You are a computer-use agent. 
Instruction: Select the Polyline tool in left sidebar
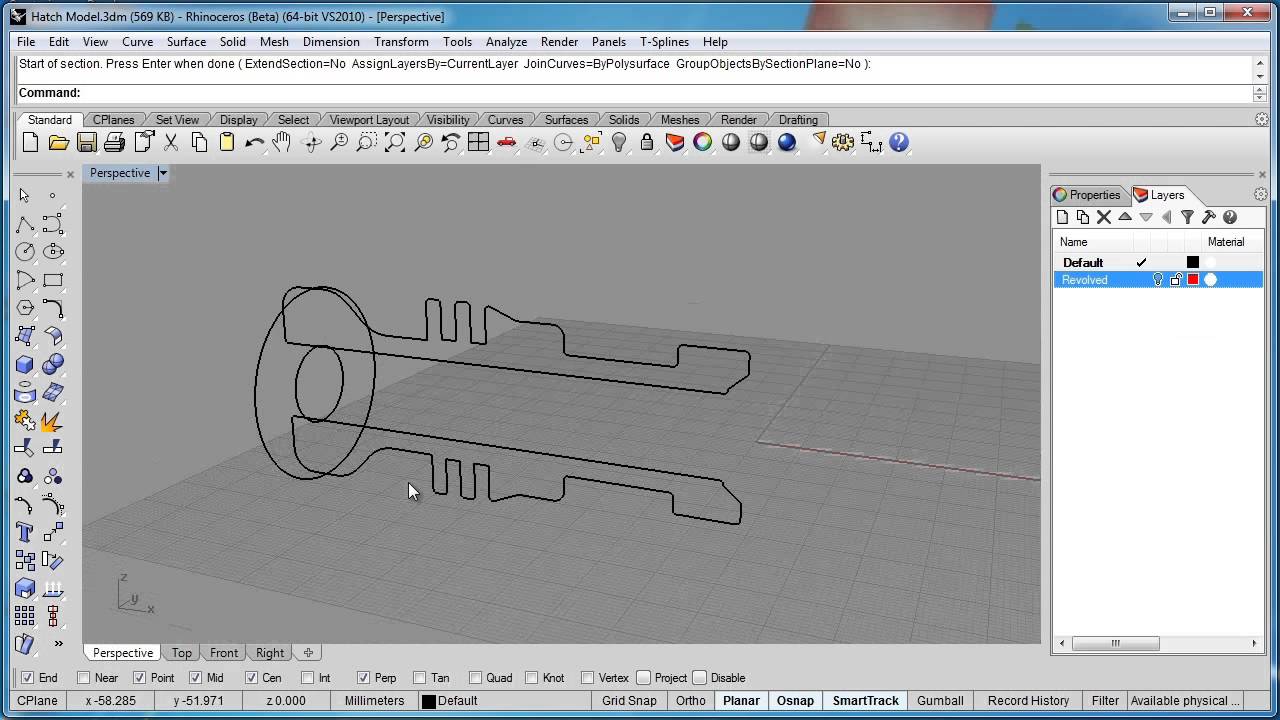coord(25,224)
